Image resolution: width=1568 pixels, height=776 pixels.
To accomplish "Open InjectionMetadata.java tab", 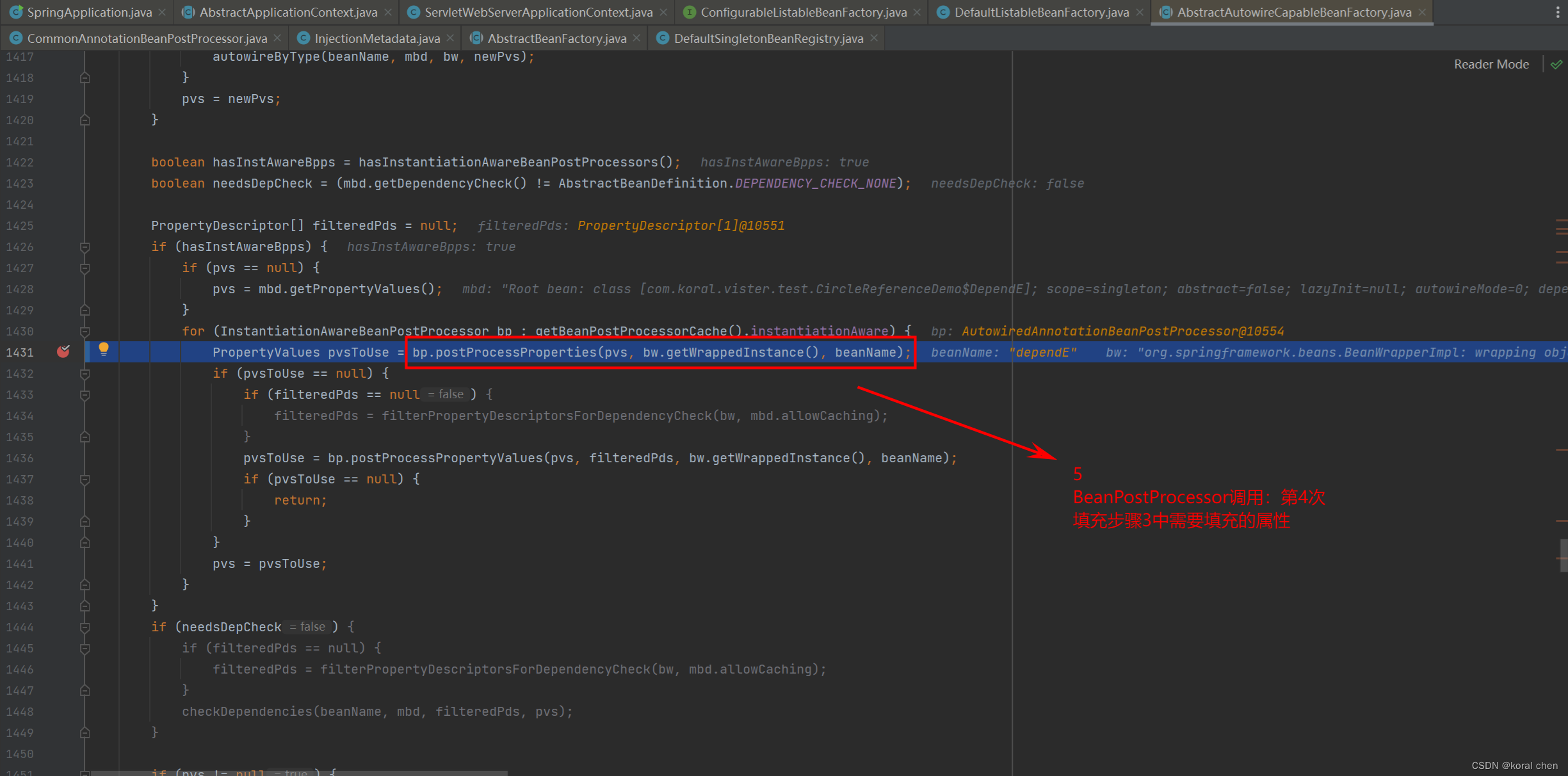I will 377,38.
